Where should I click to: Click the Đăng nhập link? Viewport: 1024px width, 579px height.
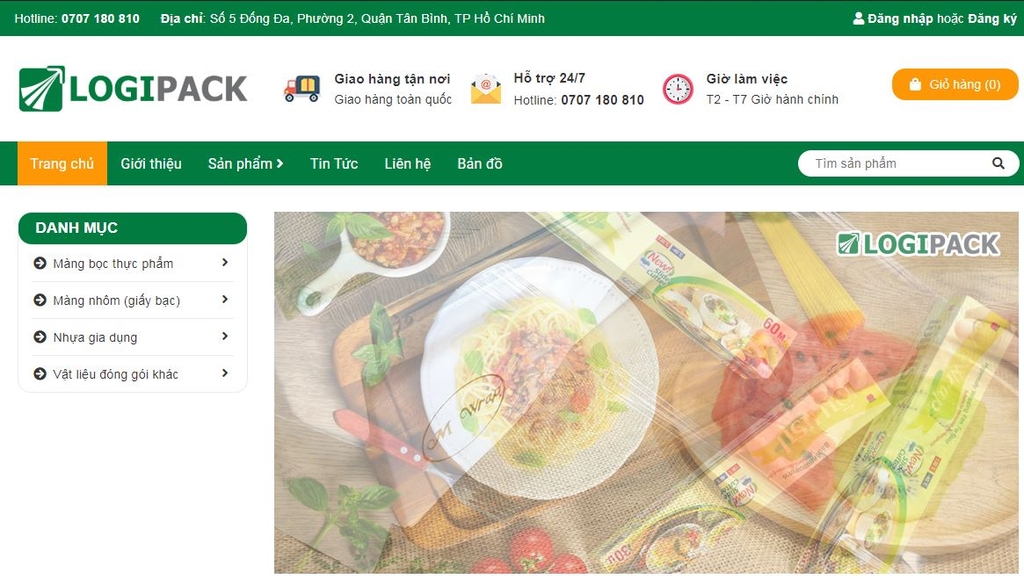pyautogui.click(x=900, y=18)
